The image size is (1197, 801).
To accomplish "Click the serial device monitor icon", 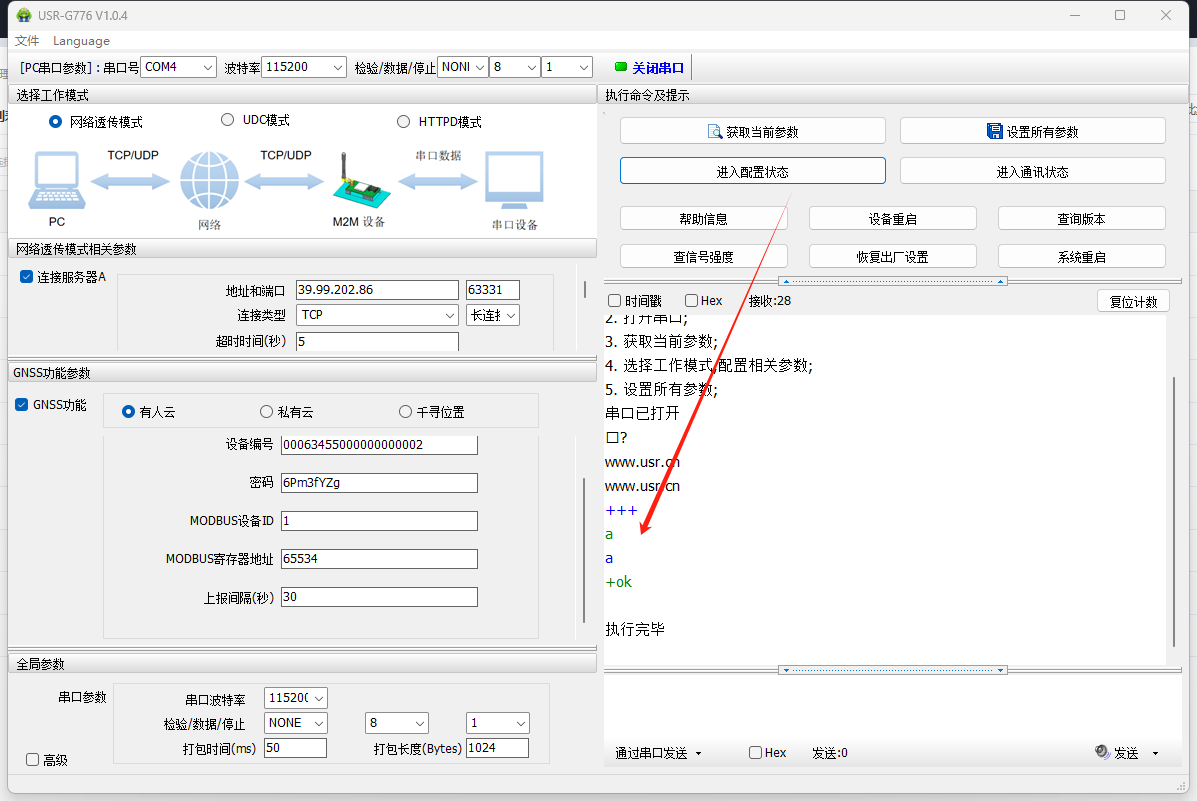I will click(514, 182).
